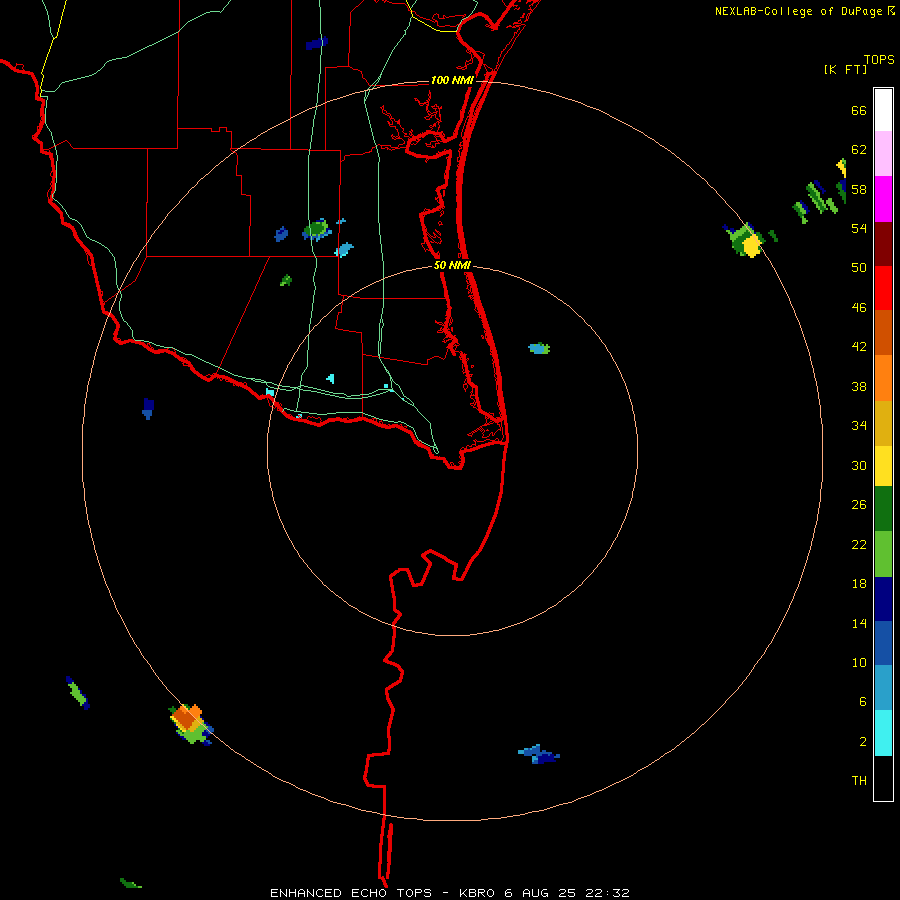Click the 'NEXLAB-College of DuPage' credit text
Screen dimensions: 900x900
click(x=798, y=11)
